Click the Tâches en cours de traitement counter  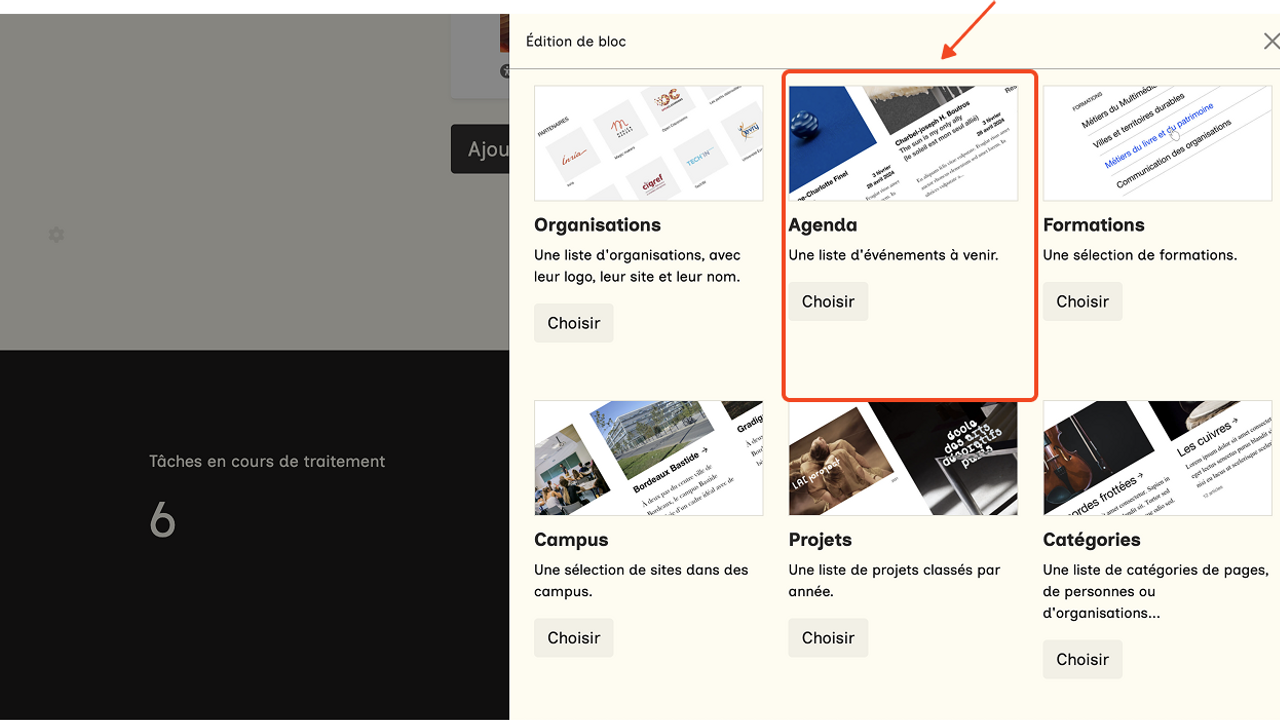[162, 520]
